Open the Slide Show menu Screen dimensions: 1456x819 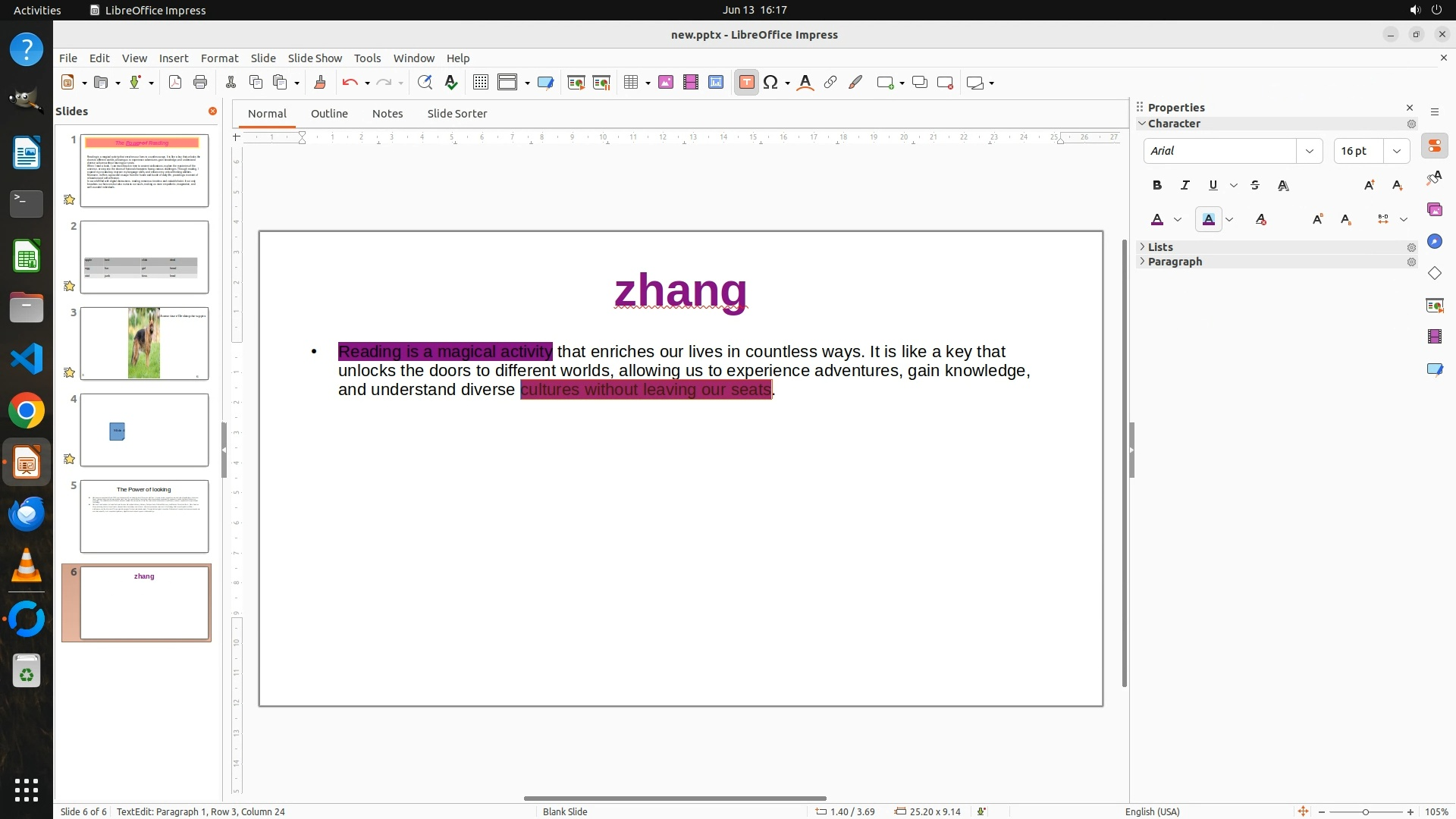click(314, 58)
